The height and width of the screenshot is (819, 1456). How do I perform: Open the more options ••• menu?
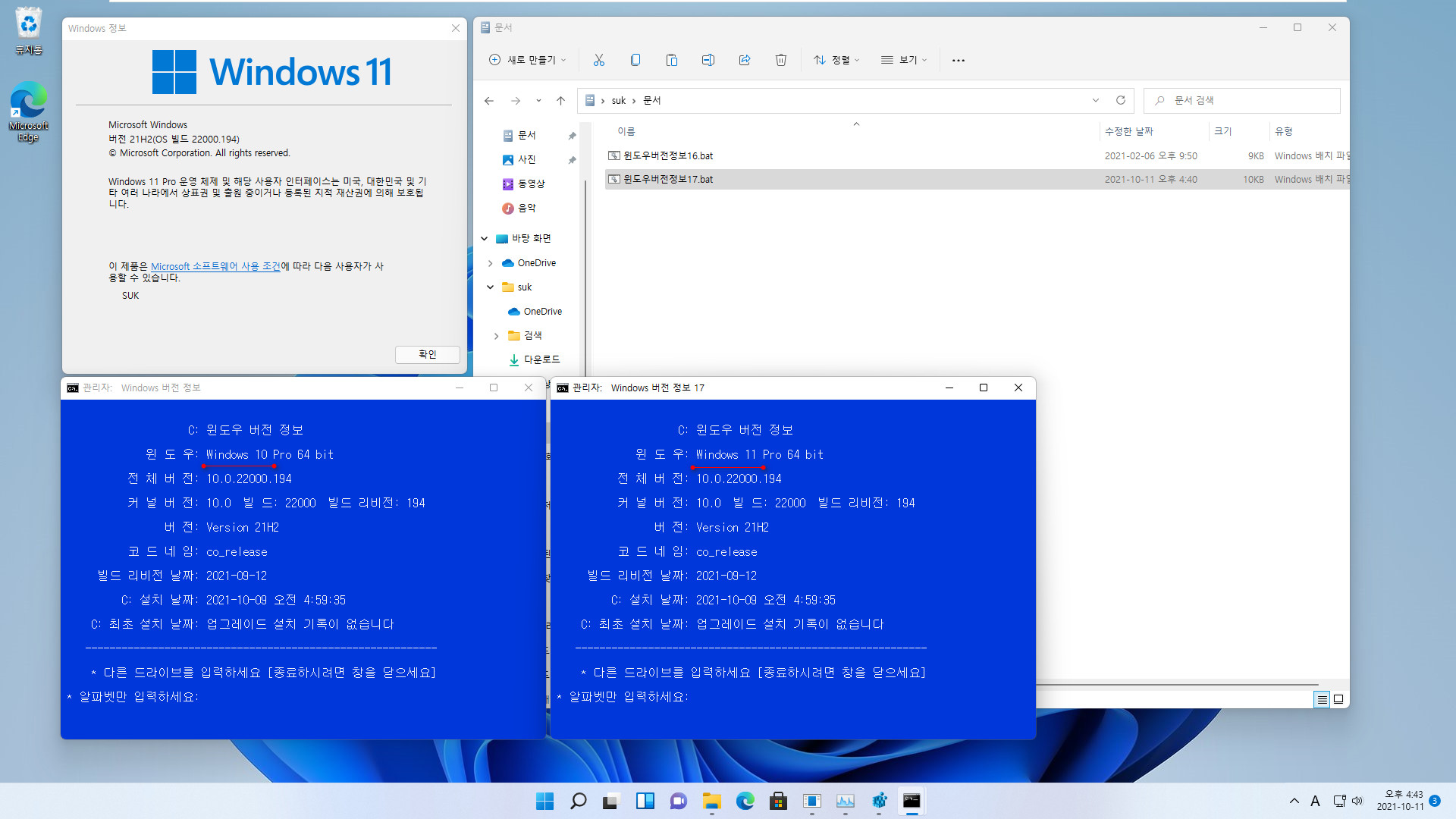[957, 60]
